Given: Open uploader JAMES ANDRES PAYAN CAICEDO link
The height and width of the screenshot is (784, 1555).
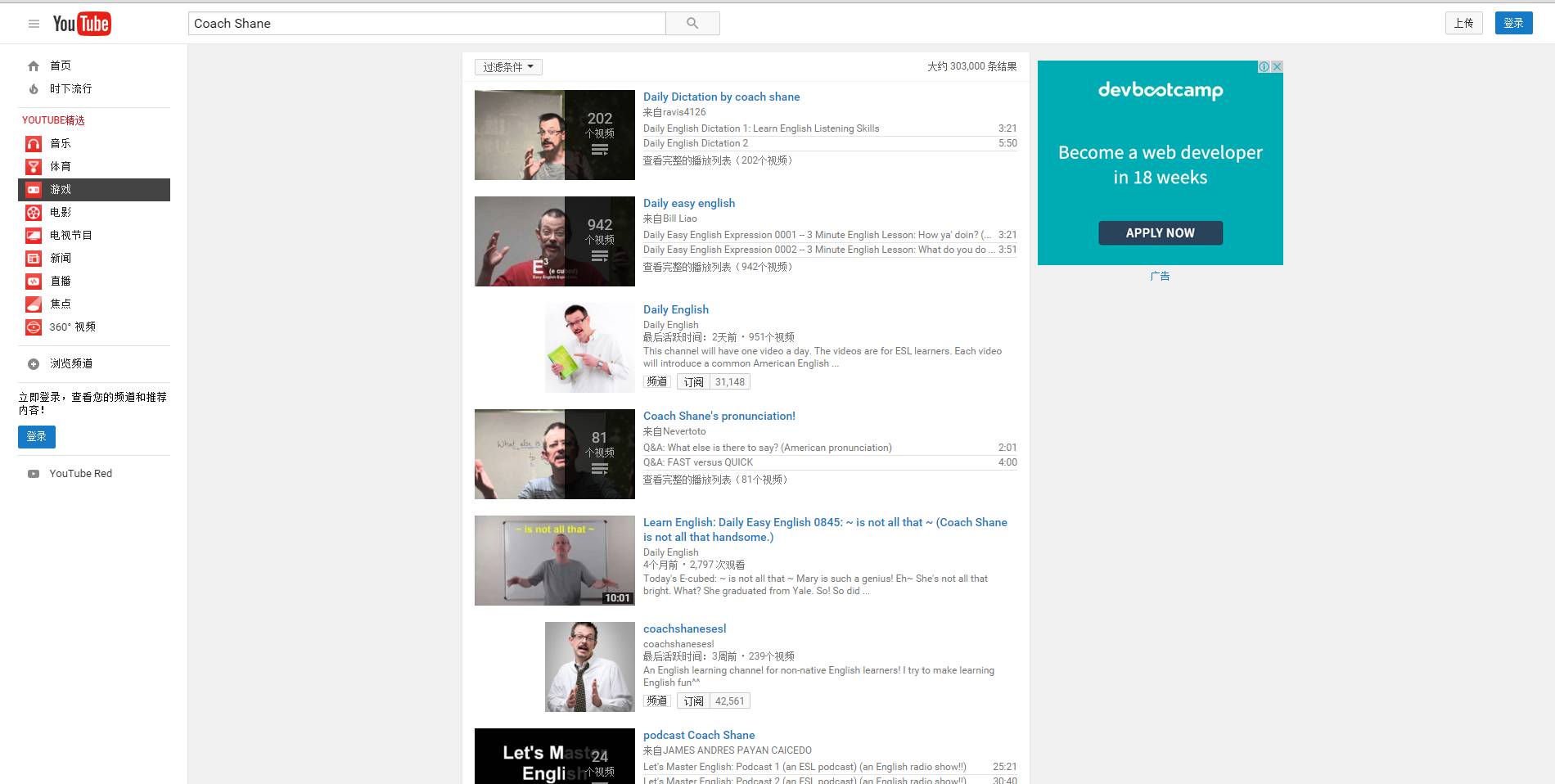Looking at the screenshot, I should coord(737,750).
